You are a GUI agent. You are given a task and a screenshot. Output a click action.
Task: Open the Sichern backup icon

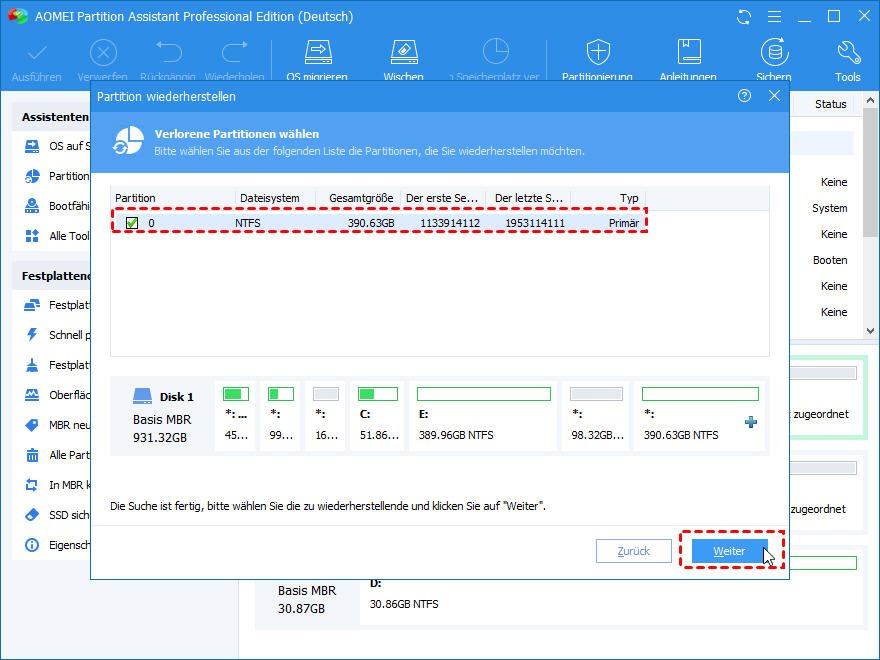click(774, 52)
